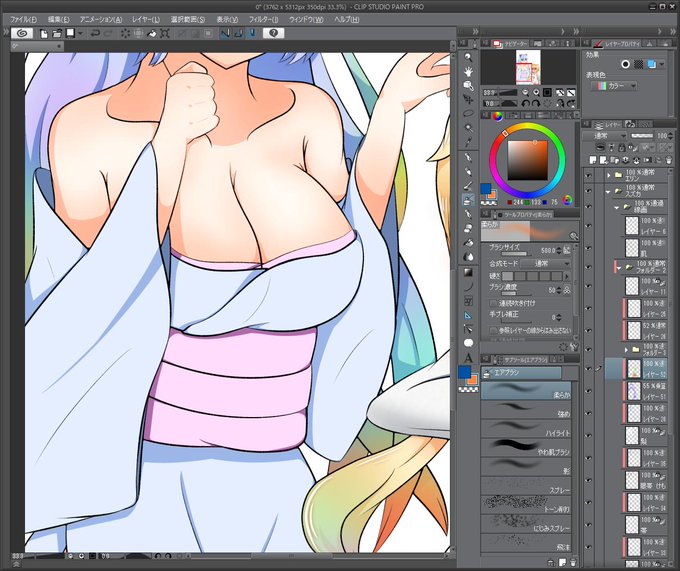Image resolution: width=680 pixels, height=571 pixels.
Task: Select the Eraser tool in the toolbox
Action: 468,228
